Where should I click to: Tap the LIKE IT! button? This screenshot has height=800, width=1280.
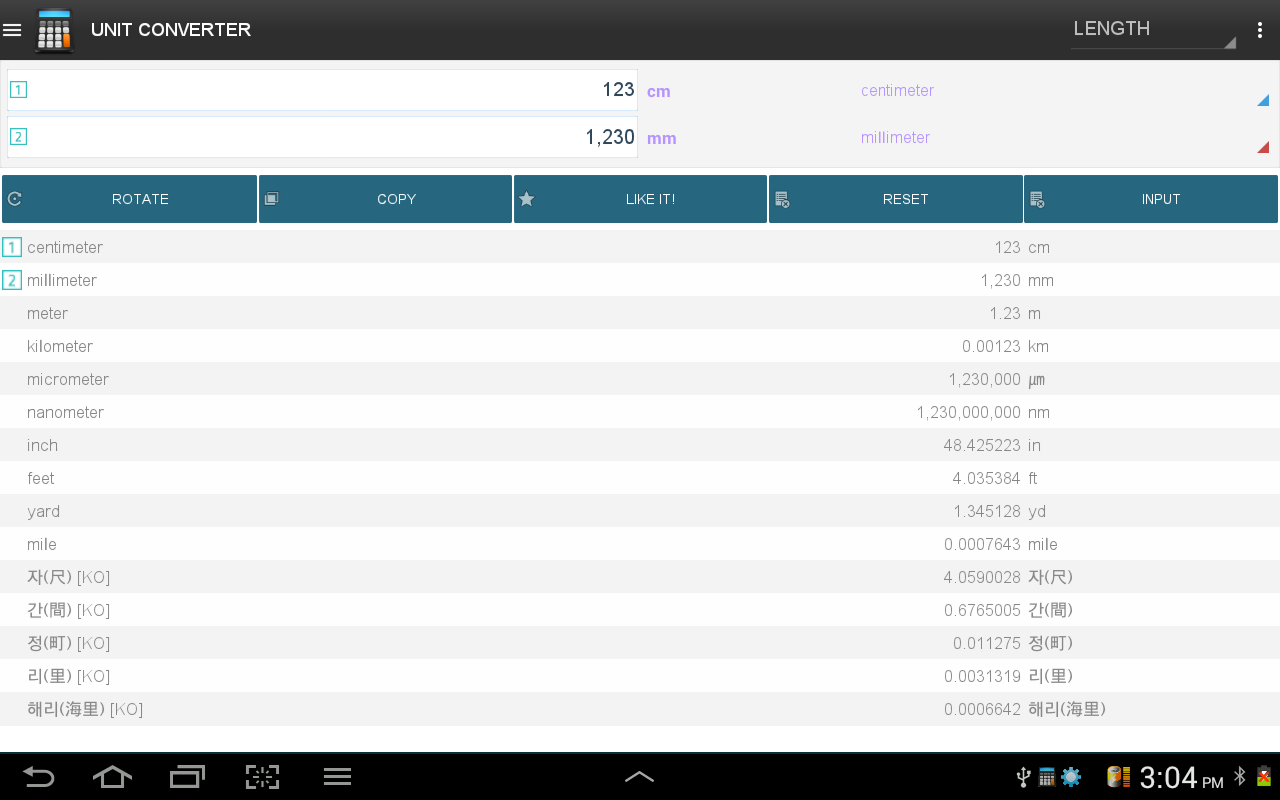tap(640, 199)
